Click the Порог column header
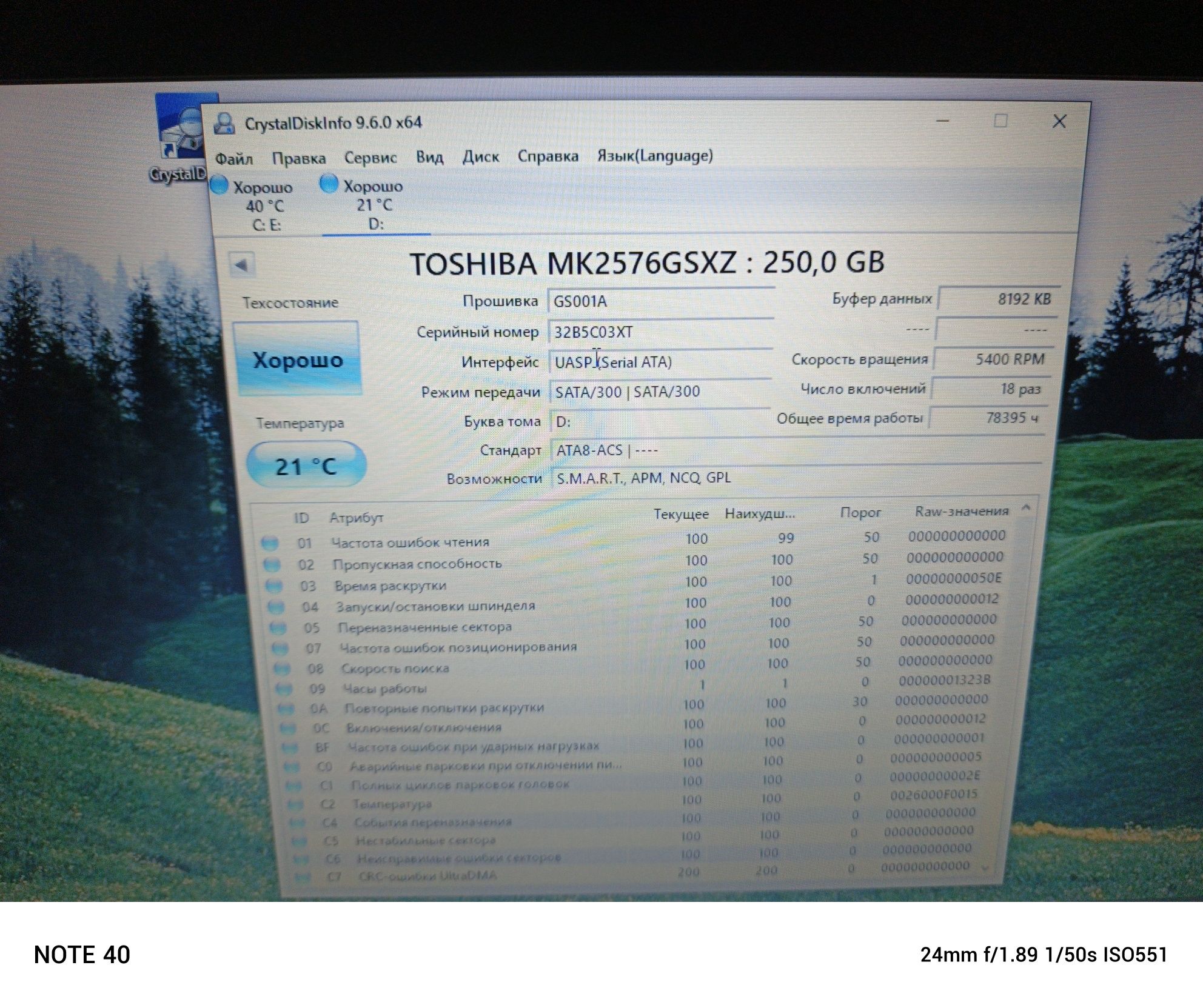 860,512
